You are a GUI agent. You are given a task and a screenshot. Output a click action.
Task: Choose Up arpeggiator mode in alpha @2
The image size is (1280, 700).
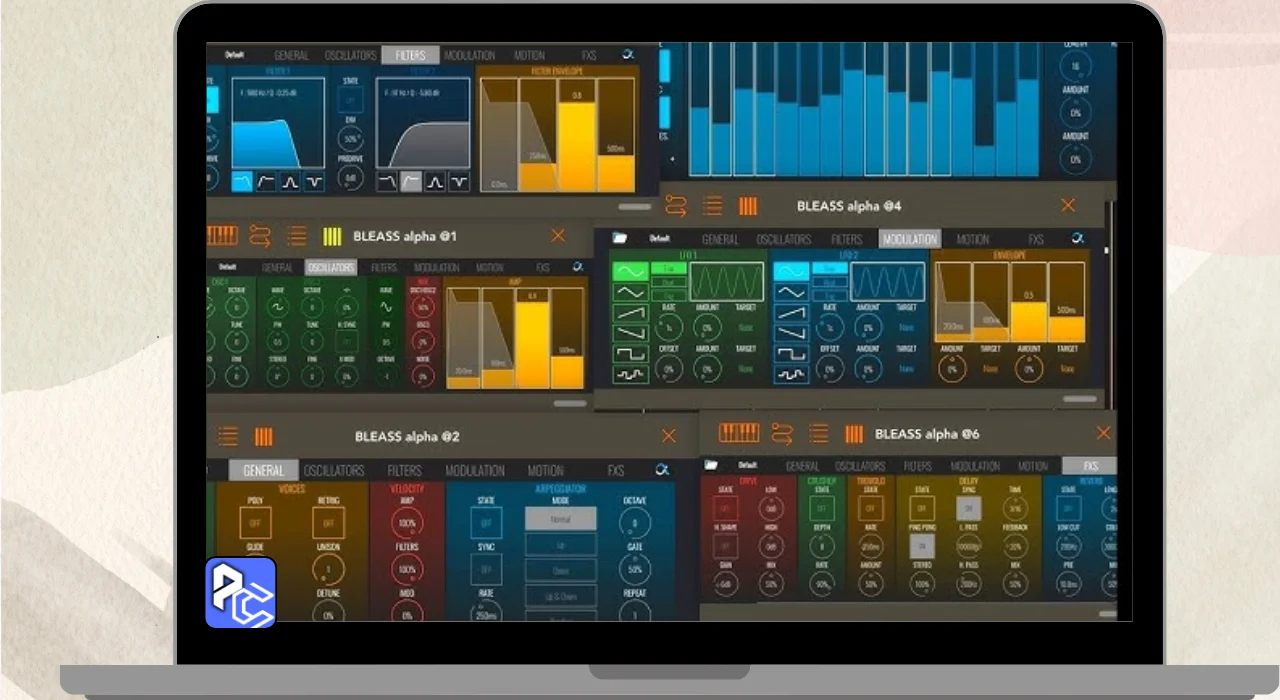(560, 546)
